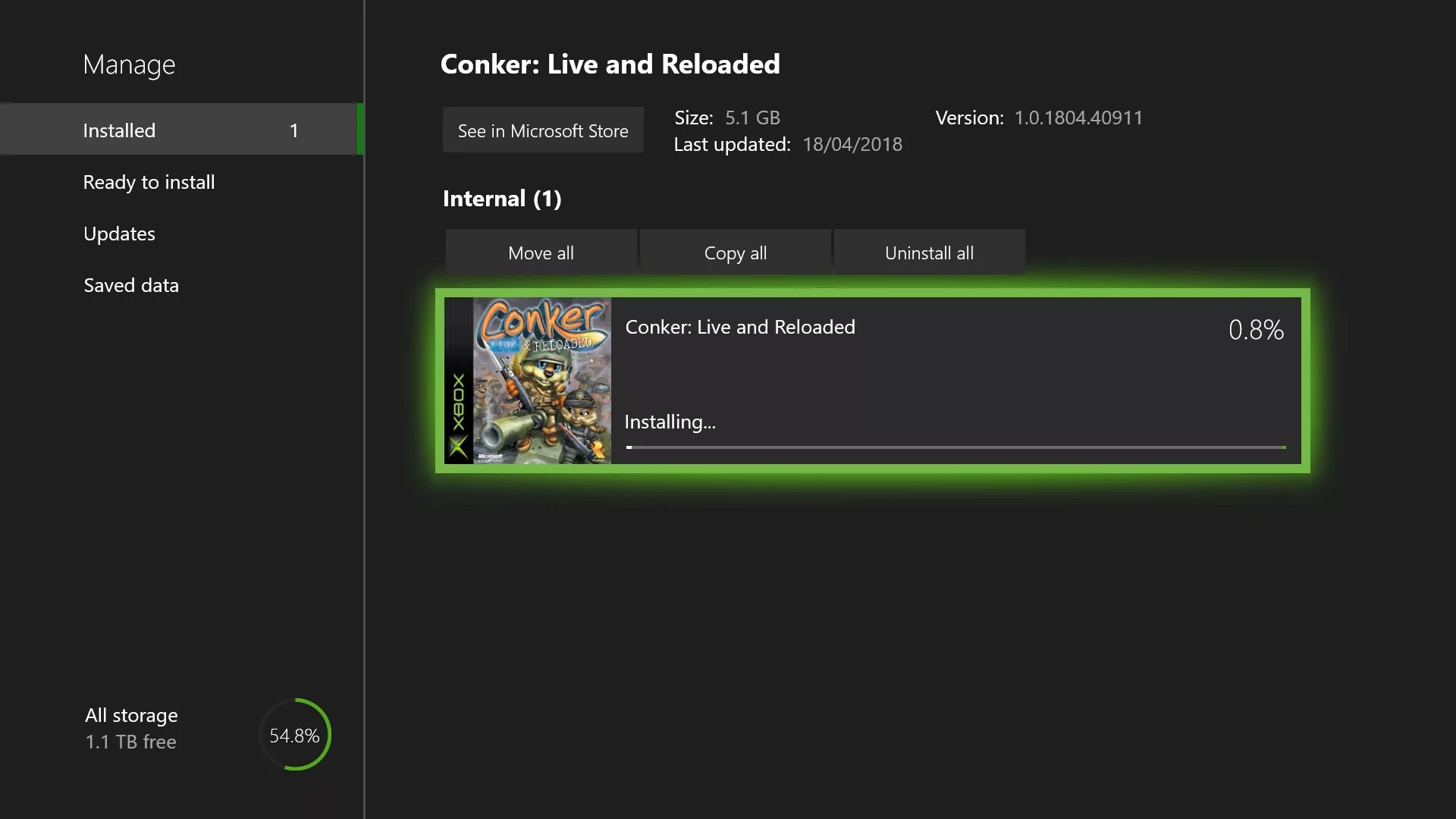This screenshot has width=1456, height=819.
Task: Click the storage usage circle showing 54.8%
Action: tap(295, 735)
